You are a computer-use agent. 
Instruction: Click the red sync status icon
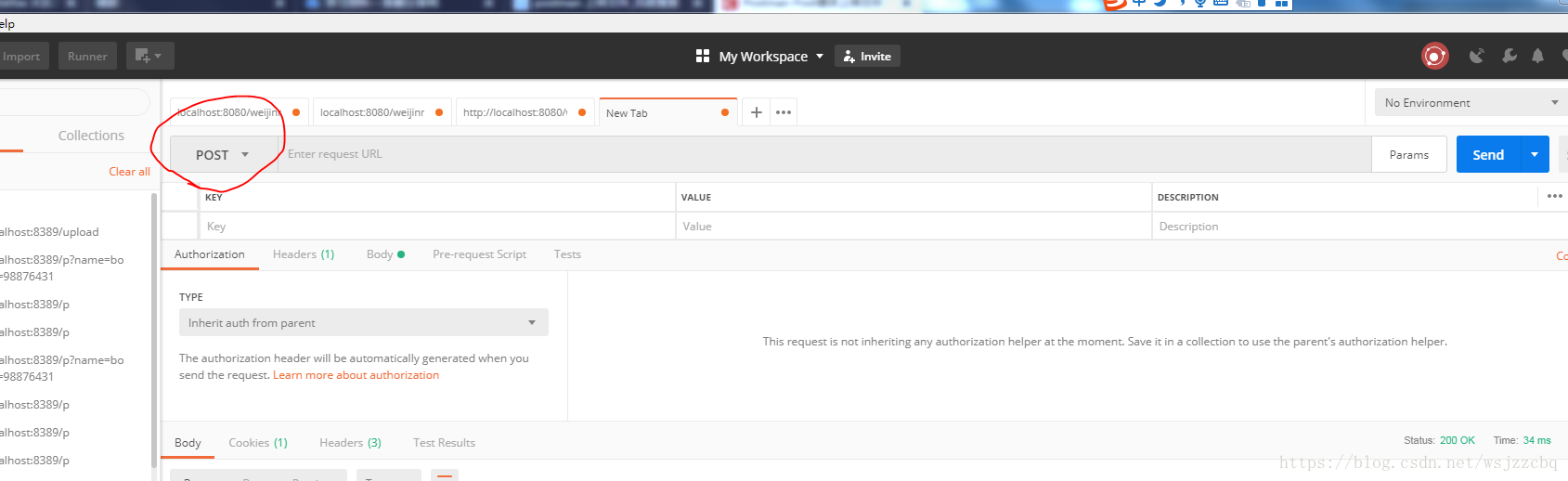[x=1435, y=57]
